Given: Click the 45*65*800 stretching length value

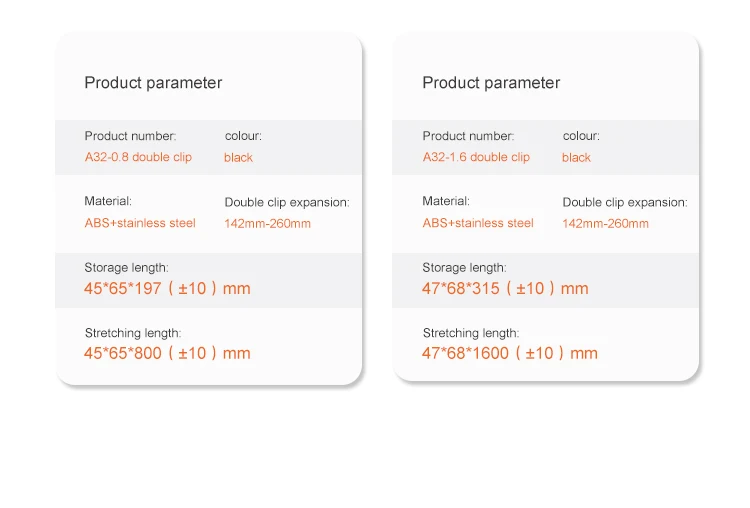Looking at the screenshot, I should coord(167,353).
